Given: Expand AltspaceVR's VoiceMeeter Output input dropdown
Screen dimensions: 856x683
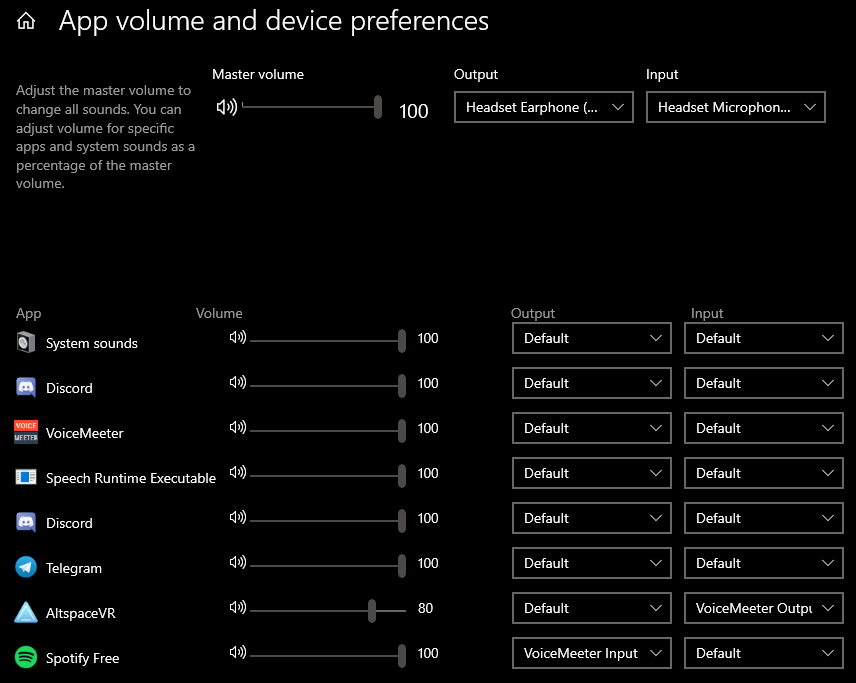Looking at the screenshot, I should tap(764, 608).
